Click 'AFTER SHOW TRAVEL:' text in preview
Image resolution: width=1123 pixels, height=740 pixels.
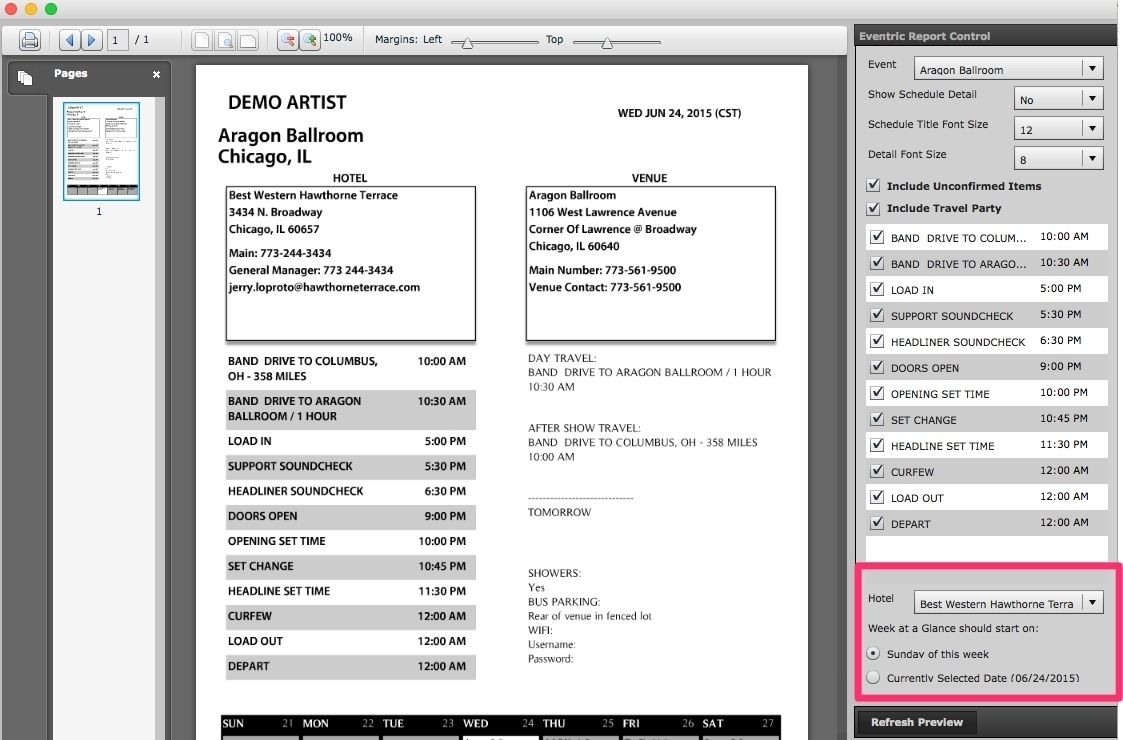click(x=584, y=428)
